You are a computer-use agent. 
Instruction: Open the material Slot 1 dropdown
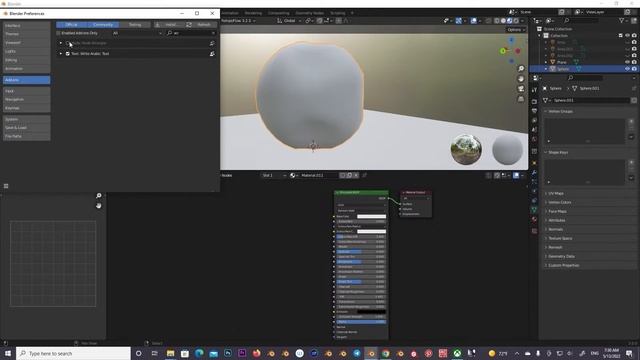(273, 176)
